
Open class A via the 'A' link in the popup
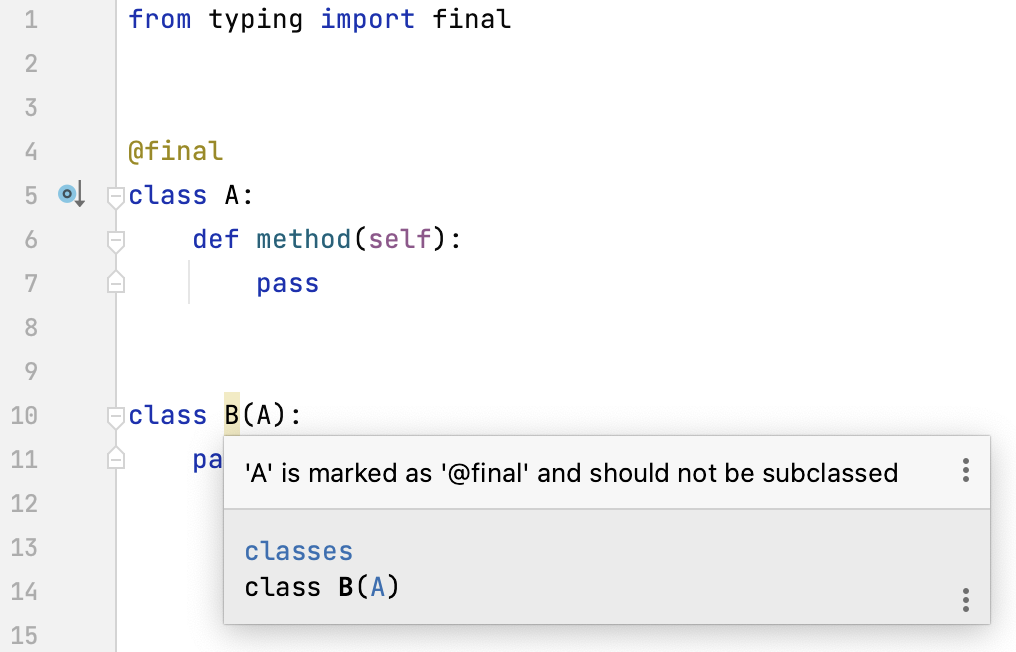(378, 587)
